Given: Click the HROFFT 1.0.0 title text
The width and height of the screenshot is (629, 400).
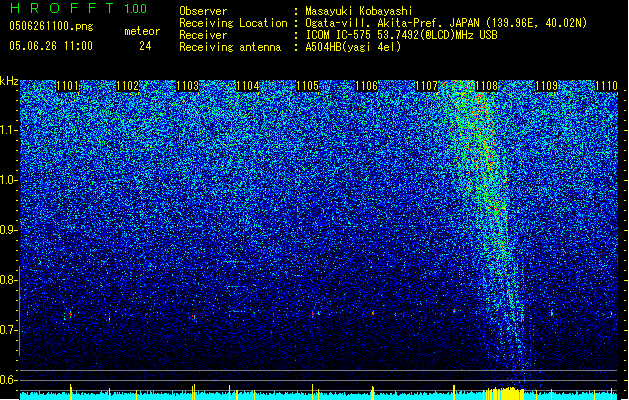Looking at the screenshot, I should point(79,8).
